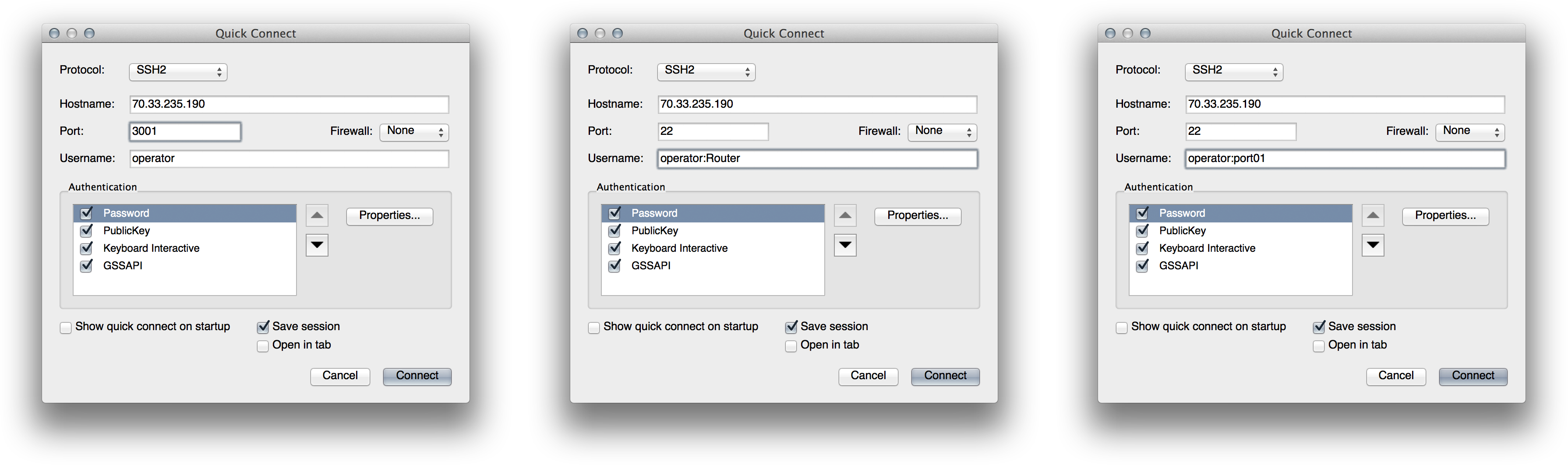Click up arrow in operator:Router dialog
Screen dimensions: 1568x465
pyautogui.click(x=845, y=215)
